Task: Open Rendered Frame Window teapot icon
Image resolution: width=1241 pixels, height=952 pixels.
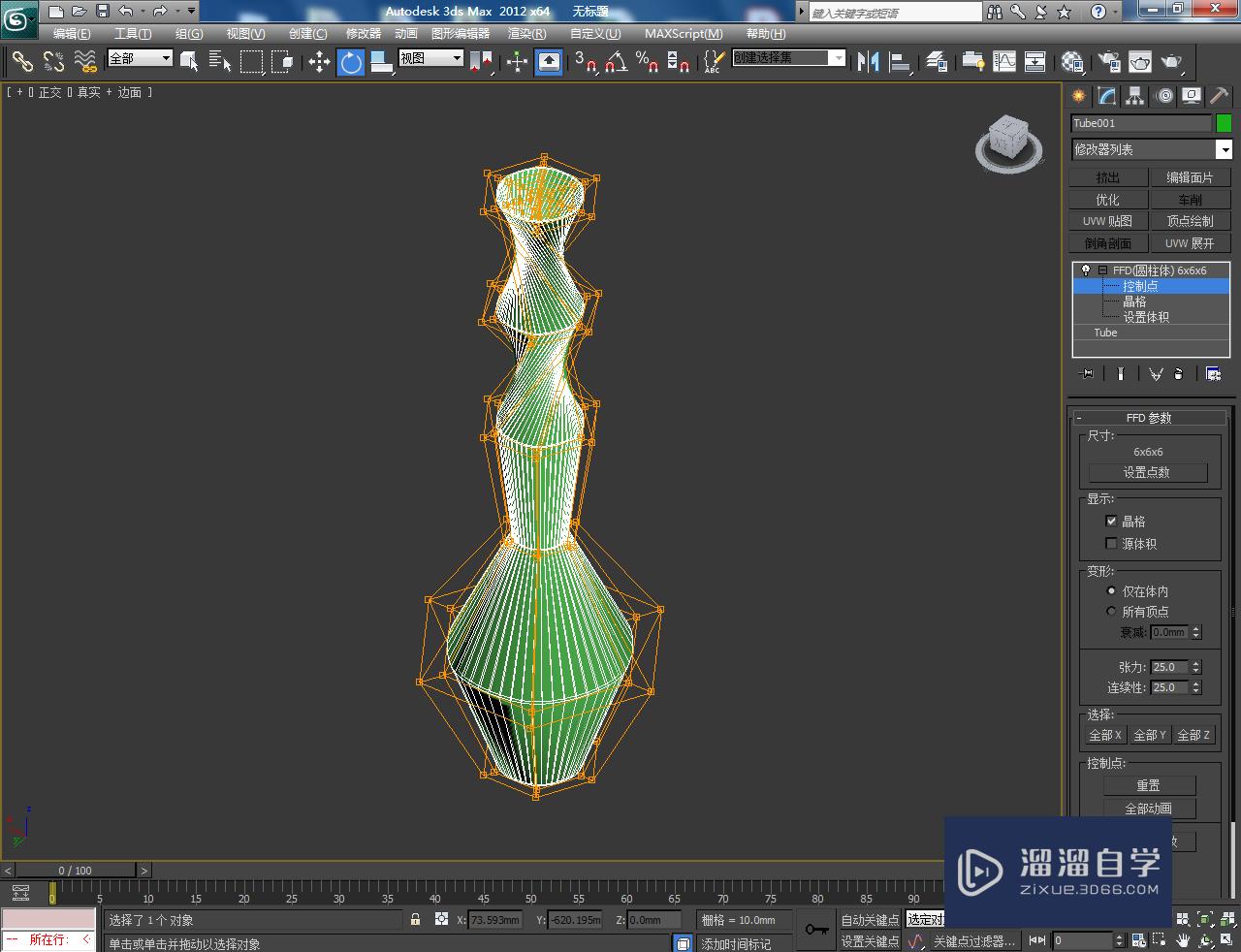Action: 1140,62
